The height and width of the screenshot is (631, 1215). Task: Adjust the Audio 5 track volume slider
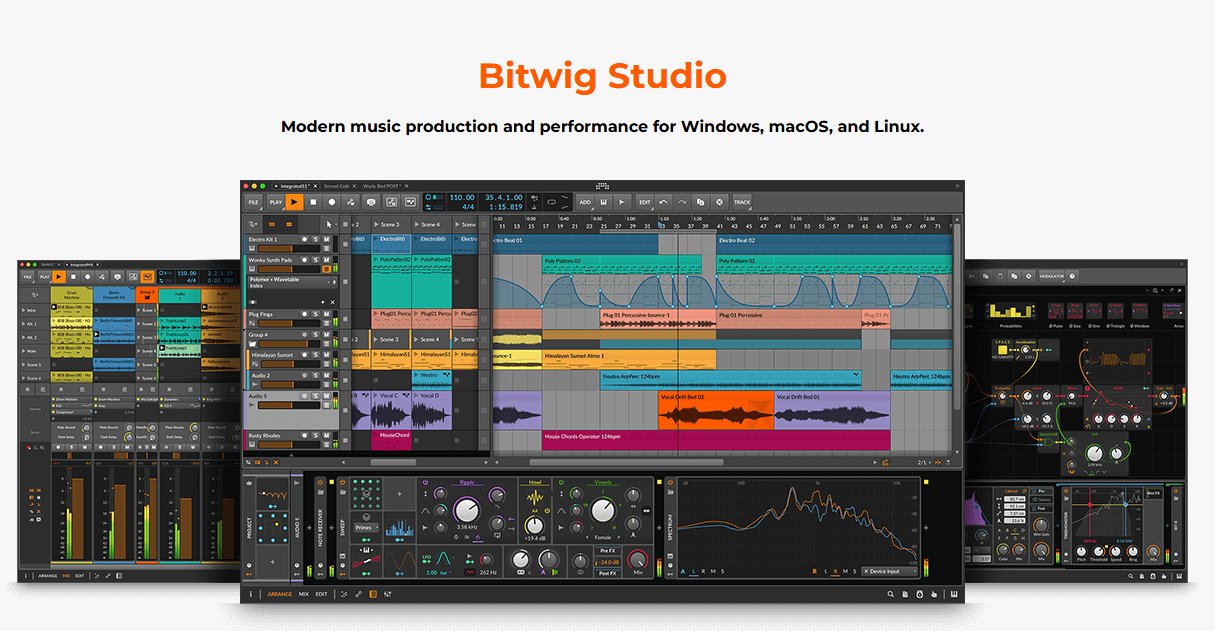289,405
